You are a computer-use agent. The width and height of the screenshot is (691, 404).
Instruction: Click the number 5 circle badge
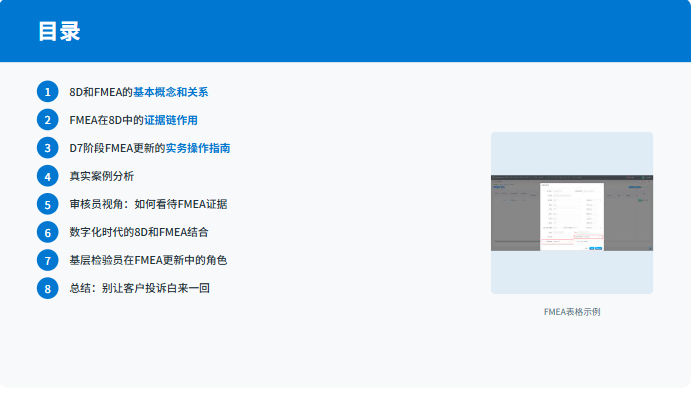pos(48,204)
